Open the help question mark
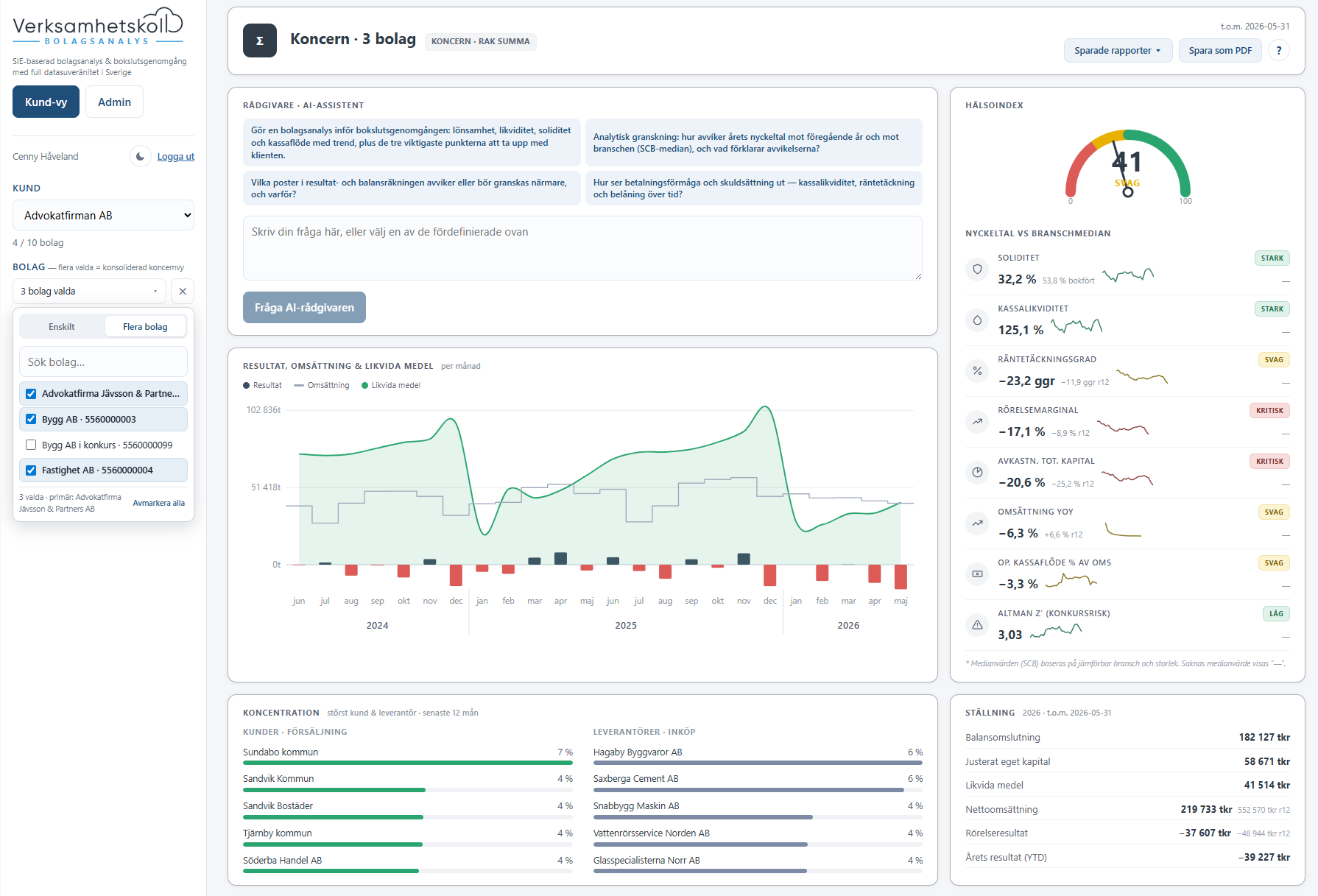This screenshot has height=896, width=1318. pos(1279,50)
